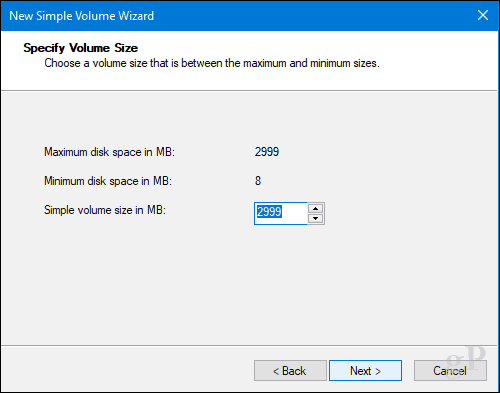Cancel the volume wizard

pyautogui.click(x=450, y=370)
